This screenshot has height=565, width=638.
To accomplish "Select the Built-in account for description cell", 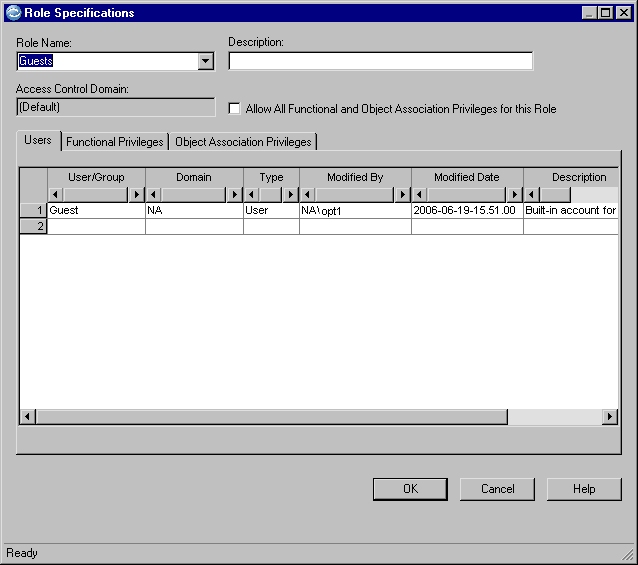I will click(571, 210).
